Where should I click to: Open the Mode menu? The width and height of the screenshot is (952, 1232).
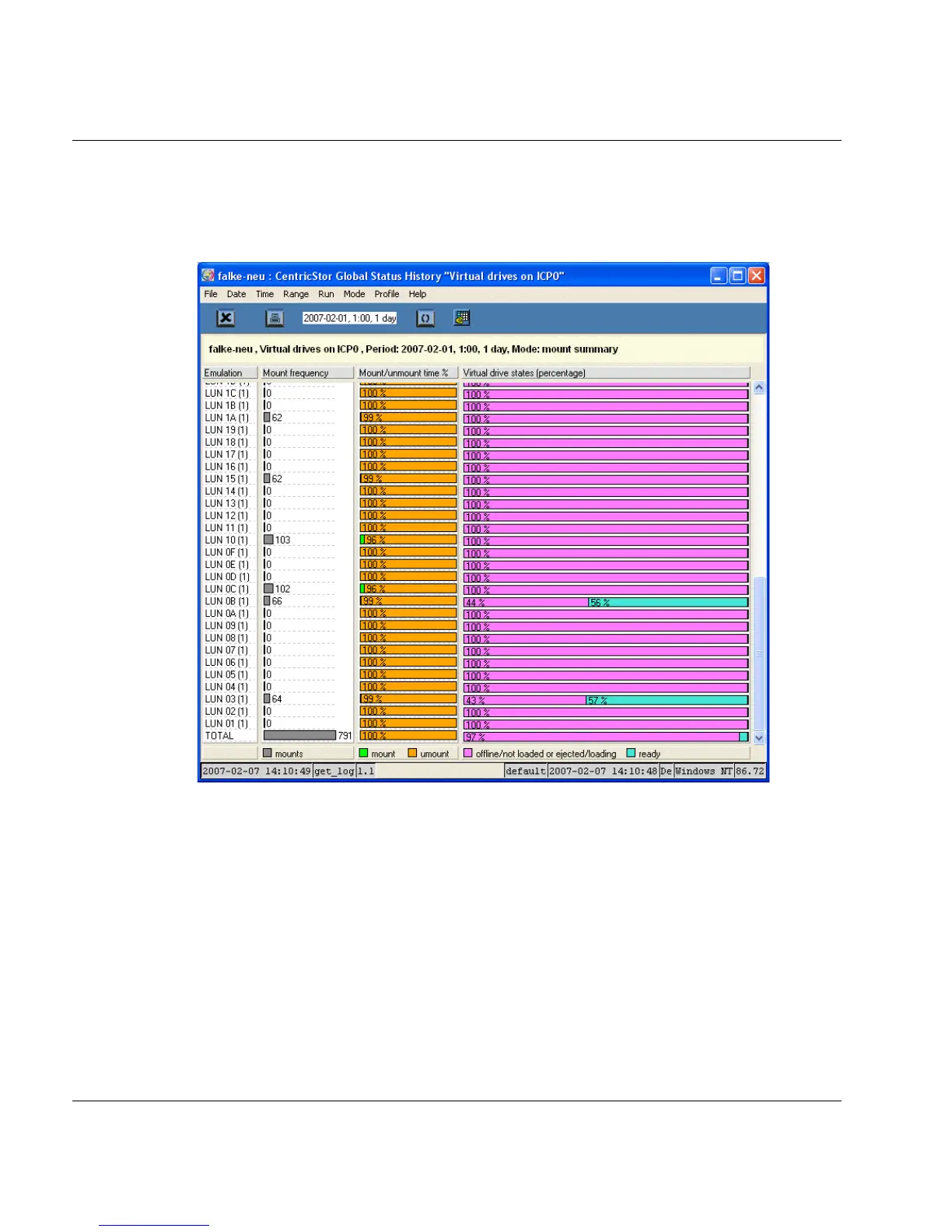click(354, 294)
